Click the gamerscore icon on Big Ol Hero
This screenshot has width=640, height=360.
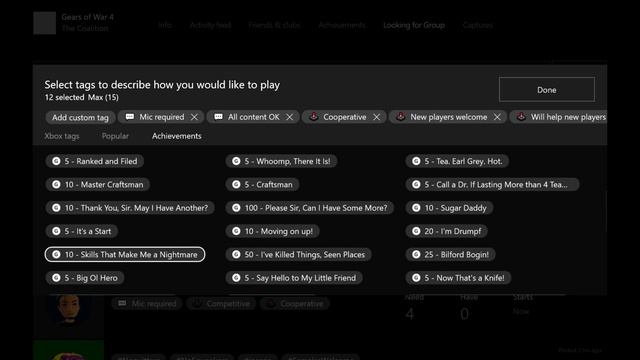(56, 278)
